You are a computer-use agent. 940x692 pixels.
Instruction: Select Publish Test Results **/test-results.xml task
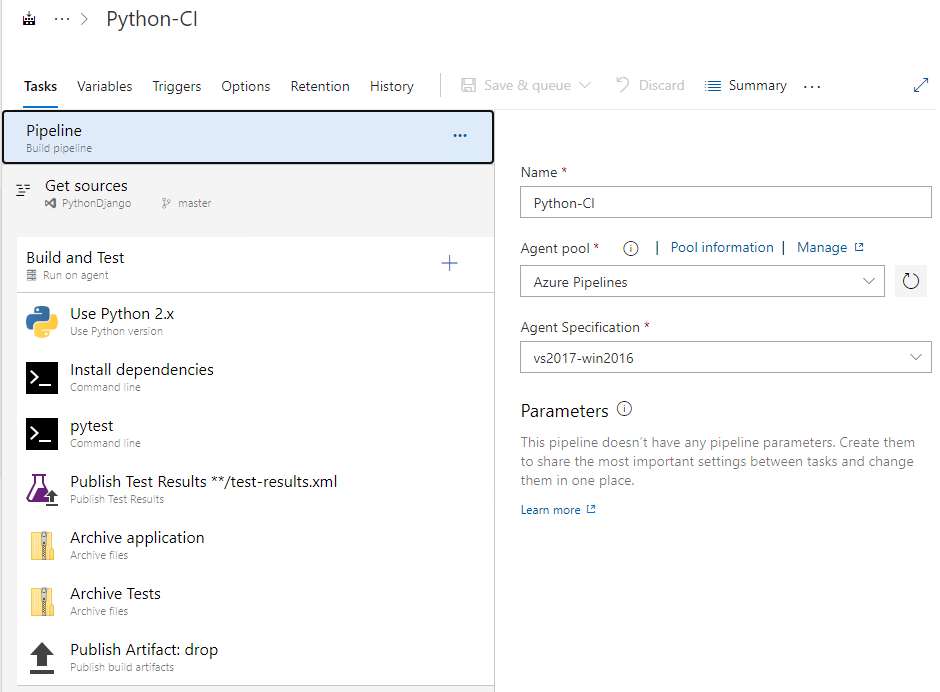[255, 489]
